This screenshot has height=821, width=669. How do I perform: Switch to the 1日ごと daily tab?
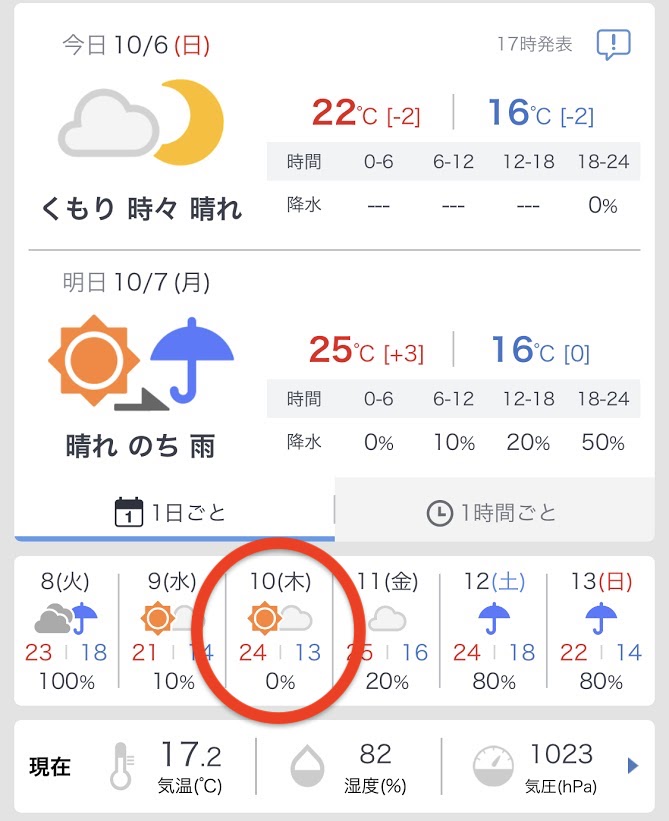[x=174, y=513]
